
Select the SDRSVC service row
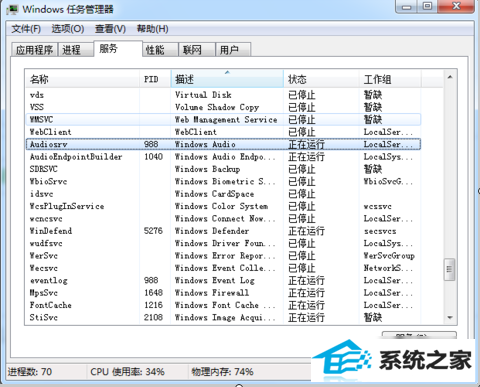coord(223,169)
